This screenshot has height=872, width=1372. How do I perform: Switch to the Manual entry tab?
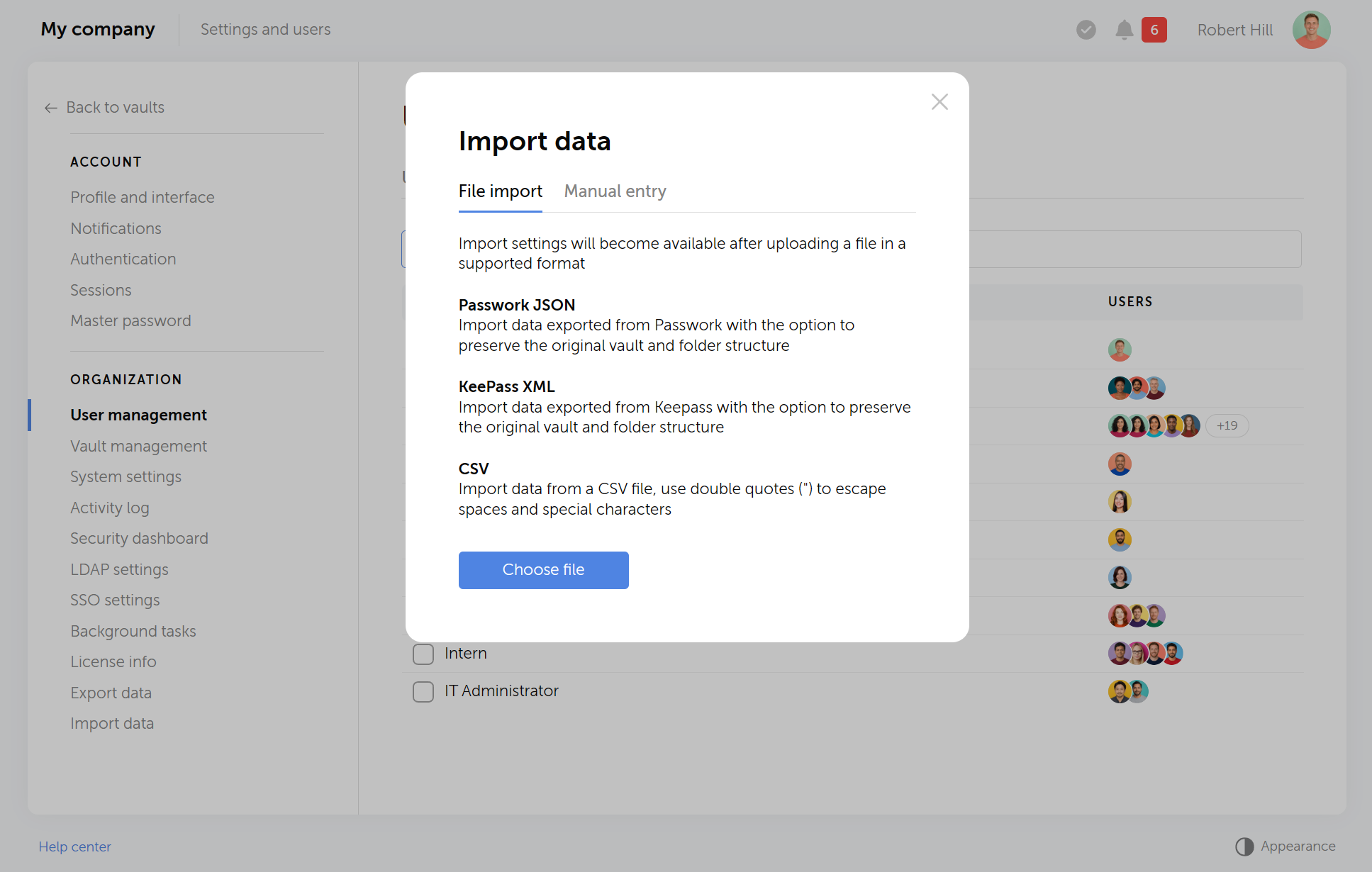(615, 191)
